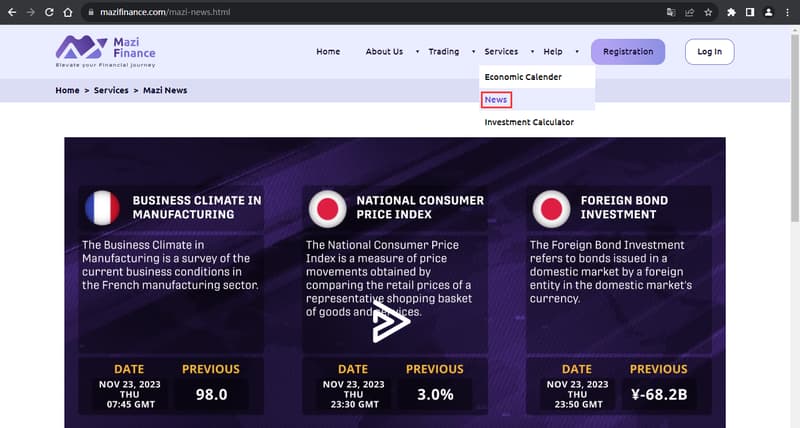
Task: Click the padlock site info icon
Action: pos(91,12)
